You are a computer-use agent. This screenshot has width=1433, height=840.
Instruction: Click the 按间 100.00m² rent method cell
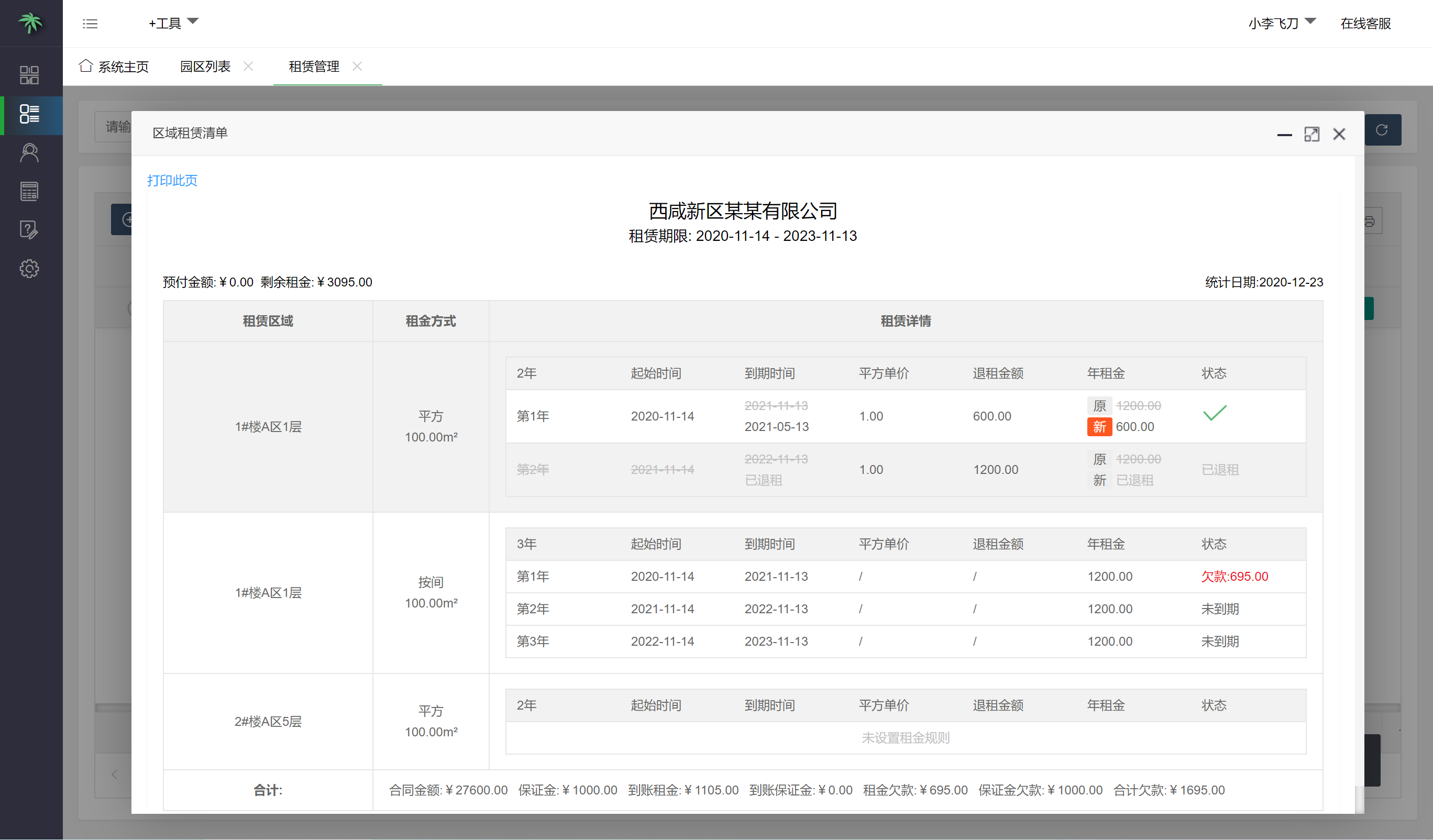pos(431,593)
